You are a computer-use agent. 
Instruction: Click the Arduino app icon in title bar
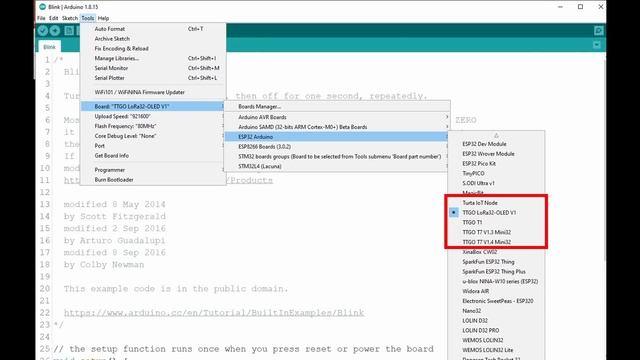click(42, 7)
